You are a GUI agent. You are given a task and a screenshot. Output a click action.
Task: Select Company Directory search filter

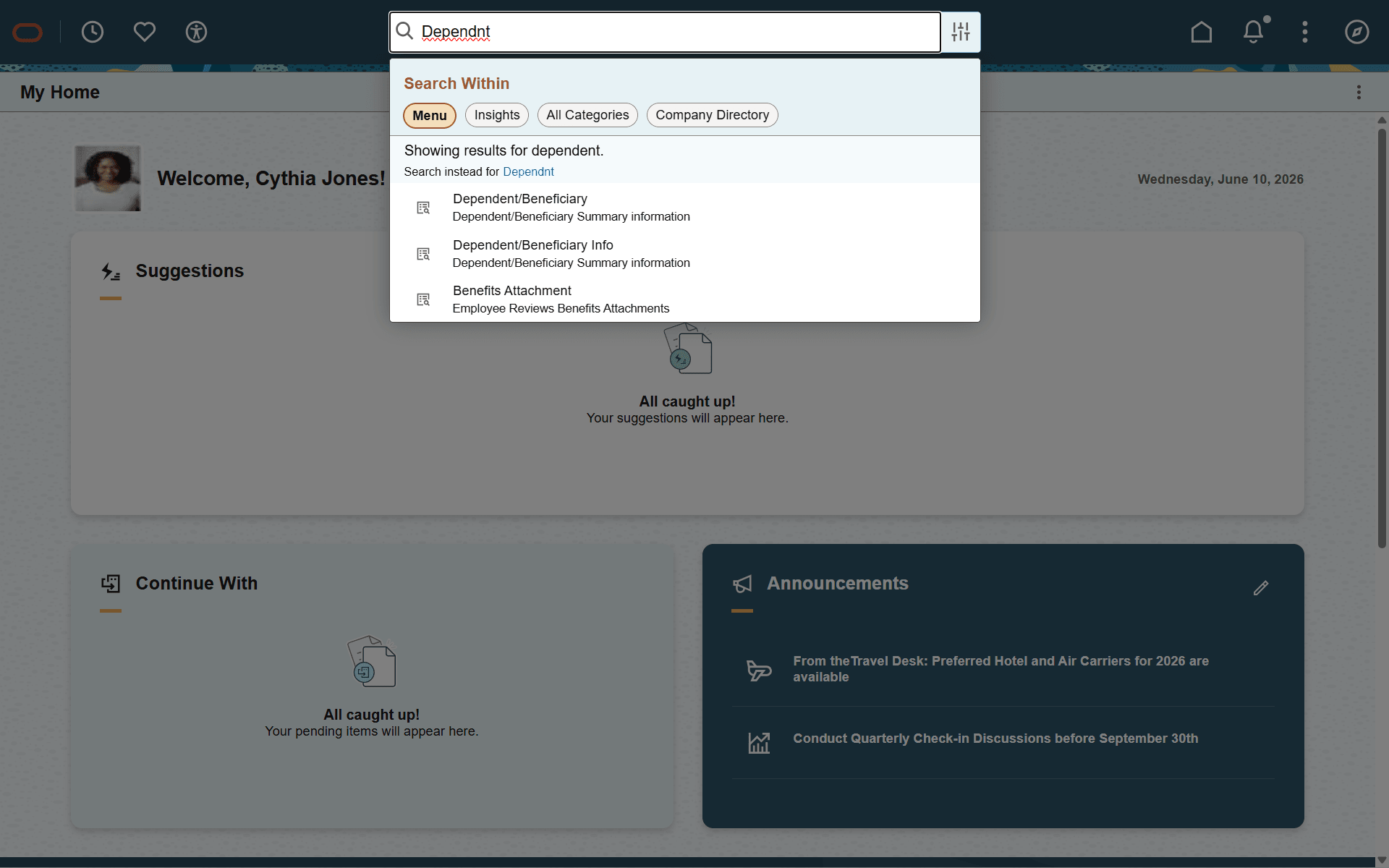point(712,115)
